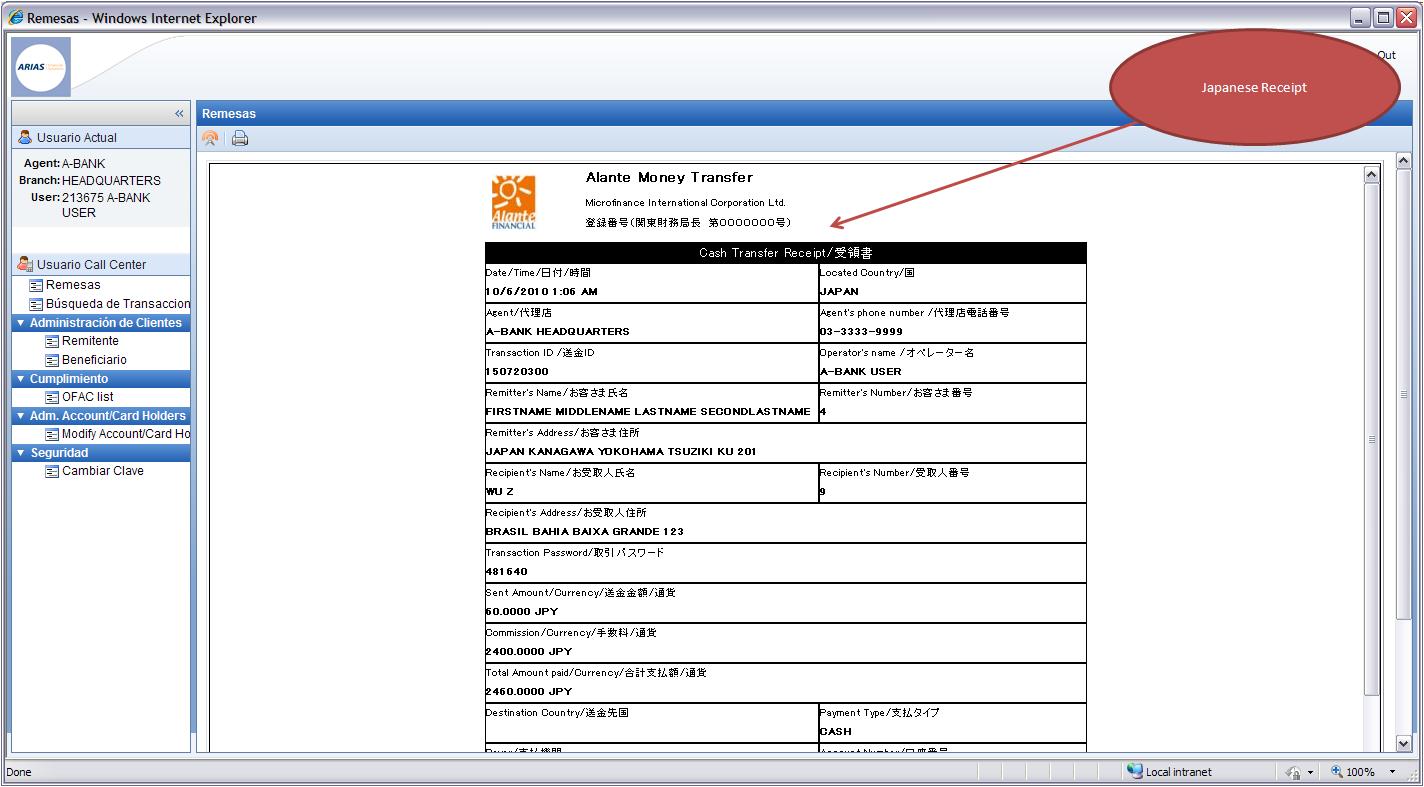Open Búsqueda de Transaccion in the sidebar

pos(118,304)
